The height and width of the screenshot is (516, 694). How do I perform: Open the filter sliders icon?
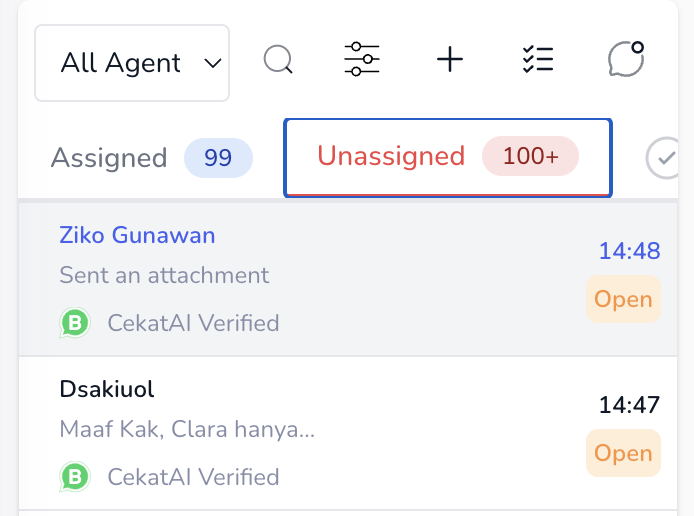pyautogui.click(x=361, y=60)
